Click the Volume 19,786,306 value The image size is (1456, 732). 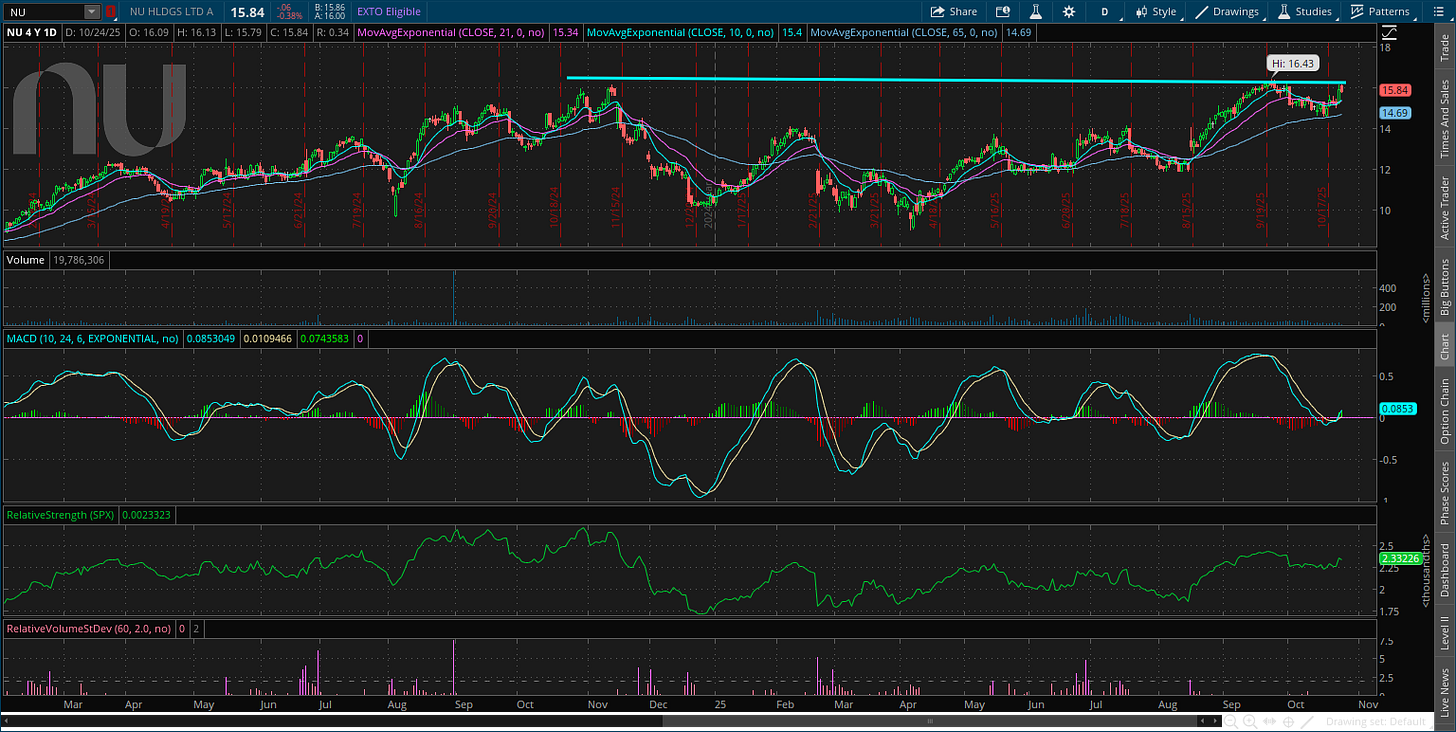tap(78, 259)
